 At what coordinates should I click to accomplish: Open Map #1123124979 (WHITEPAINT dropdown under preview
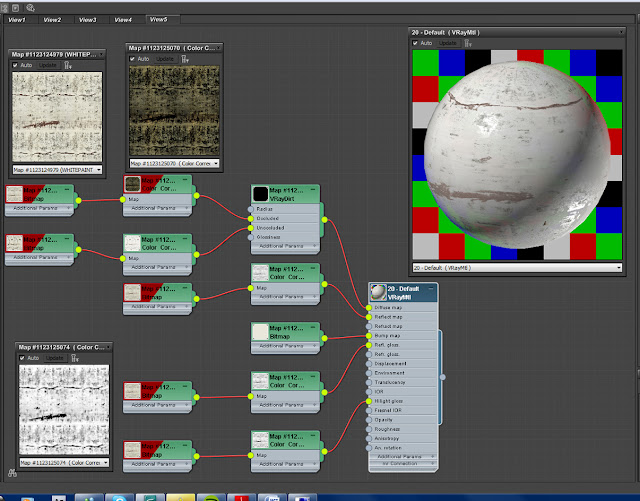click(57, 169)
